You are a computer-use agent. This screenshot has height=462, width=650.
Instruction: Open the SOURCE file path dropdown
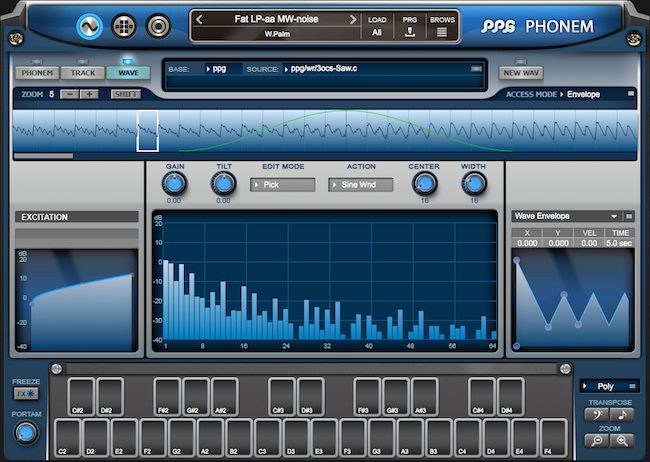tap(376, 69)
